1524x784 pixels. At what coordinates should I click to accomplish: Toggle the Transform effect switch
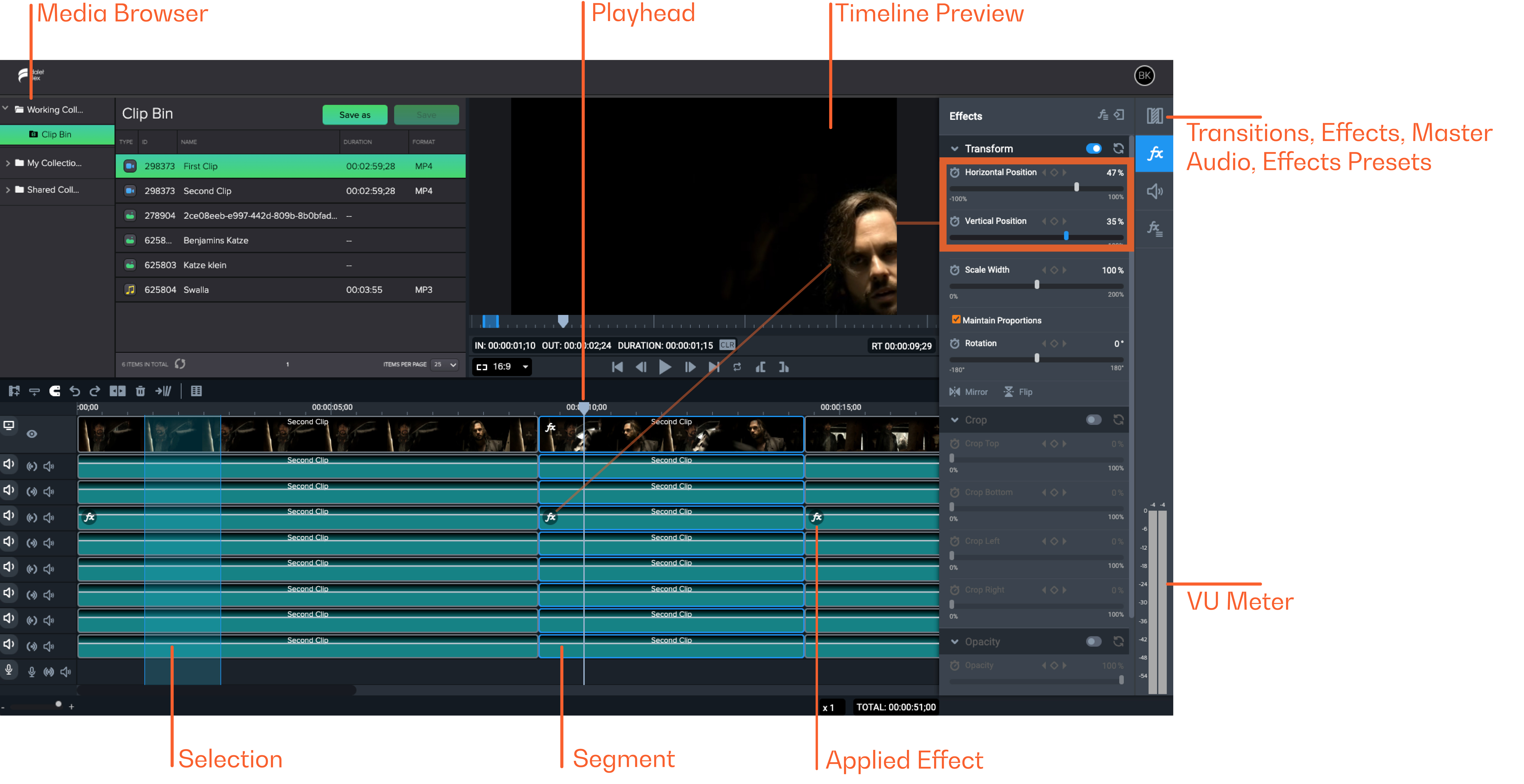coord(1094,149)
